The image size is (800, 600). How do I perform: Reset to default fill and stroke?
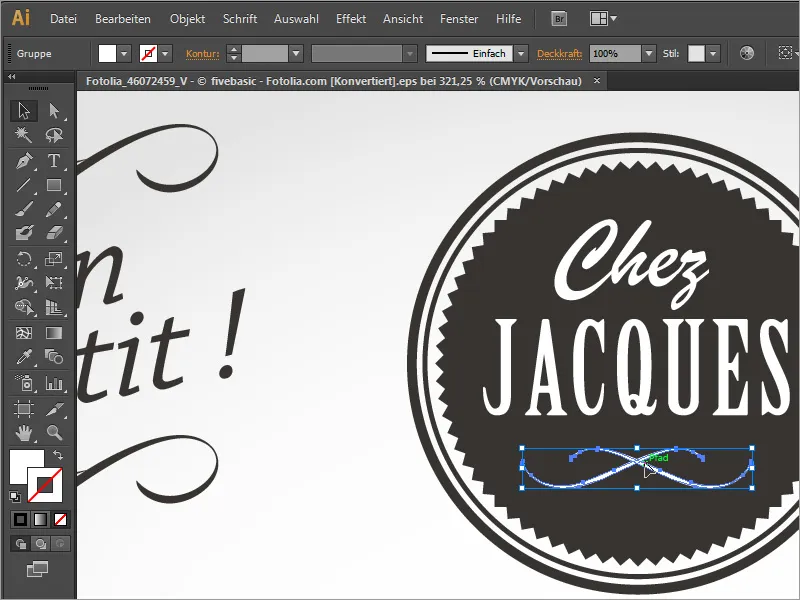pos(15,496)
